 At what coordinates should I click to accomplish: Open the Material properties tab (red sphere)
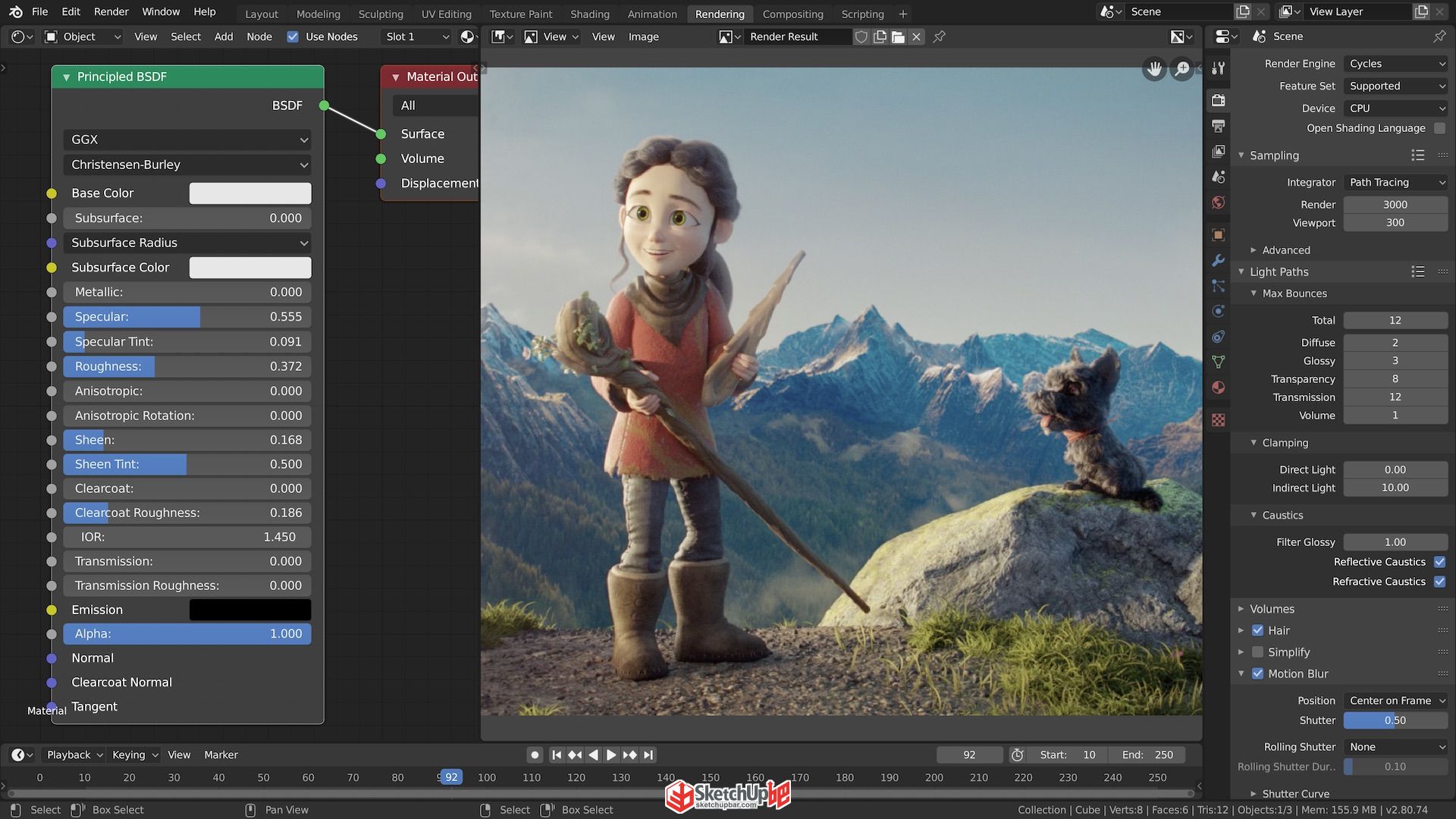1218,388
